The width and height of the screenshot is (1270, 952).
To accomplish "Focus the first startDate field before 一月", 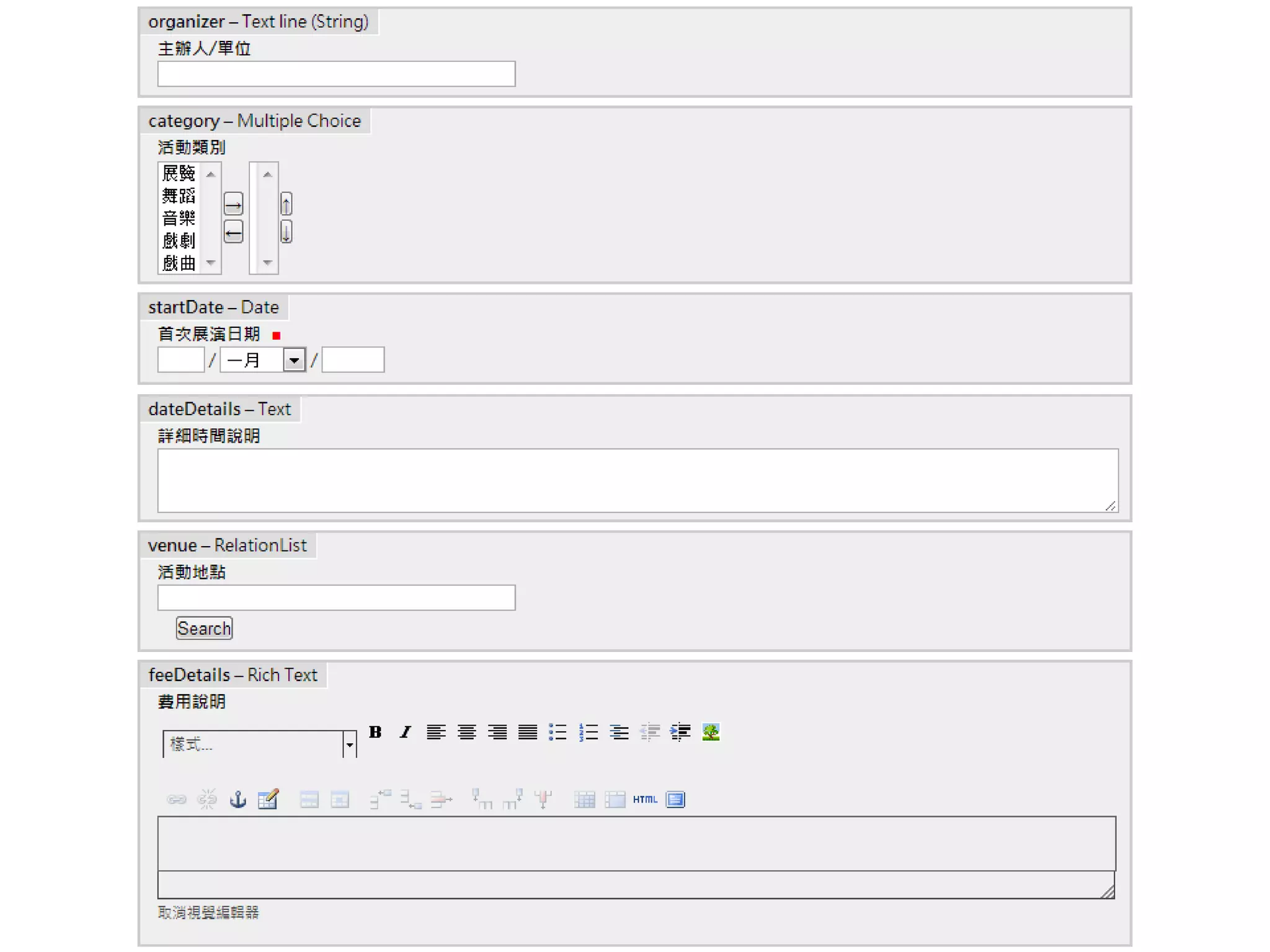I will (x=180, y=359).
